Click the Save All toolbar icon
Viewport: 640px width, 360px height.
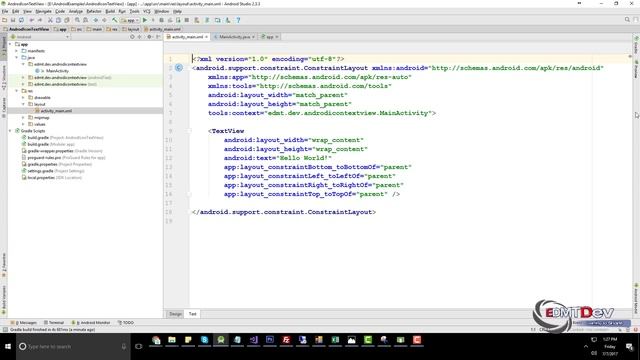(13, 20)
